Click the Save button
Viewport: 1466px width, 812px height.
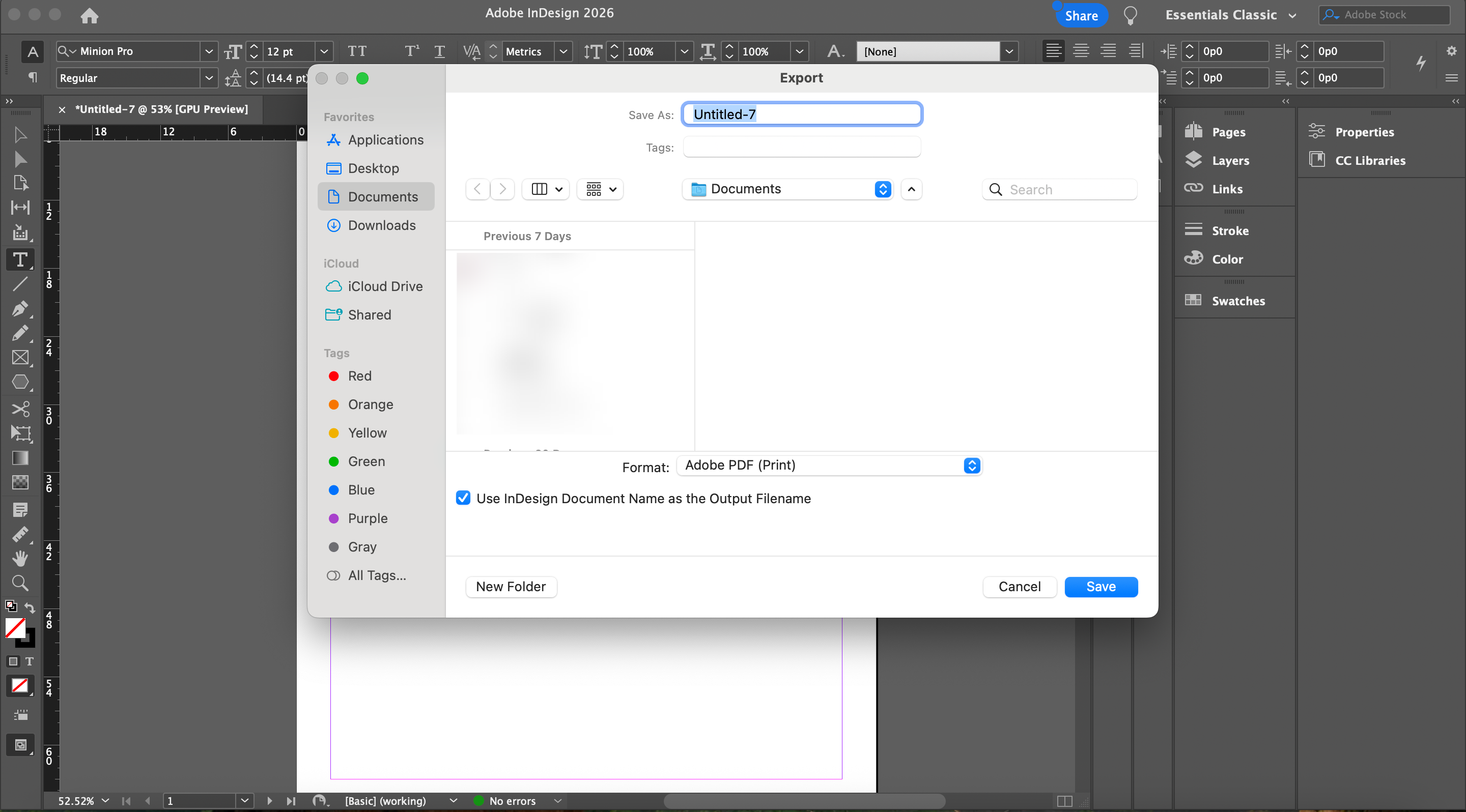(x=1100, y=587)
